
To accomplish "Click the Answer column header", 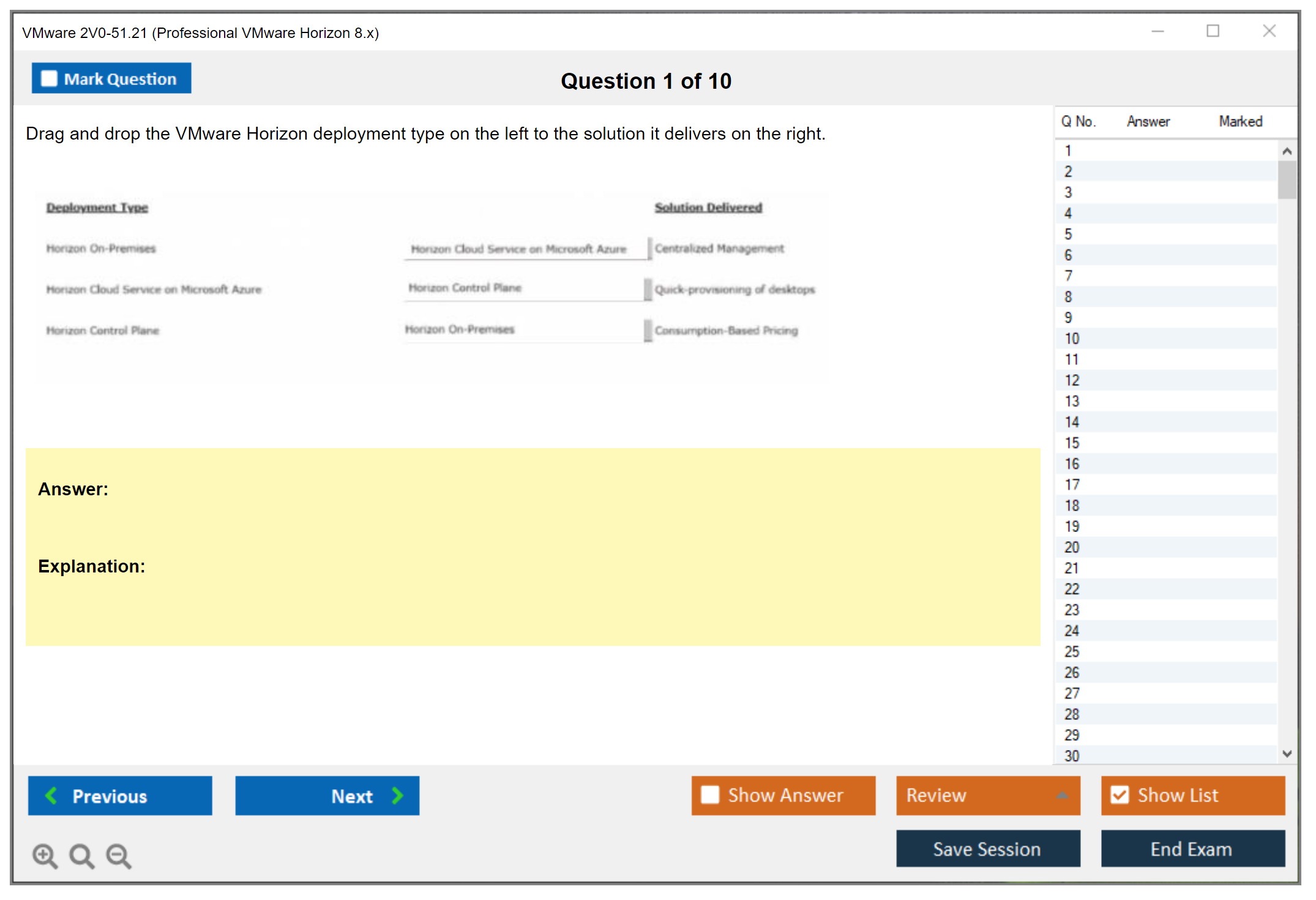I will (x=1148, y=121).
